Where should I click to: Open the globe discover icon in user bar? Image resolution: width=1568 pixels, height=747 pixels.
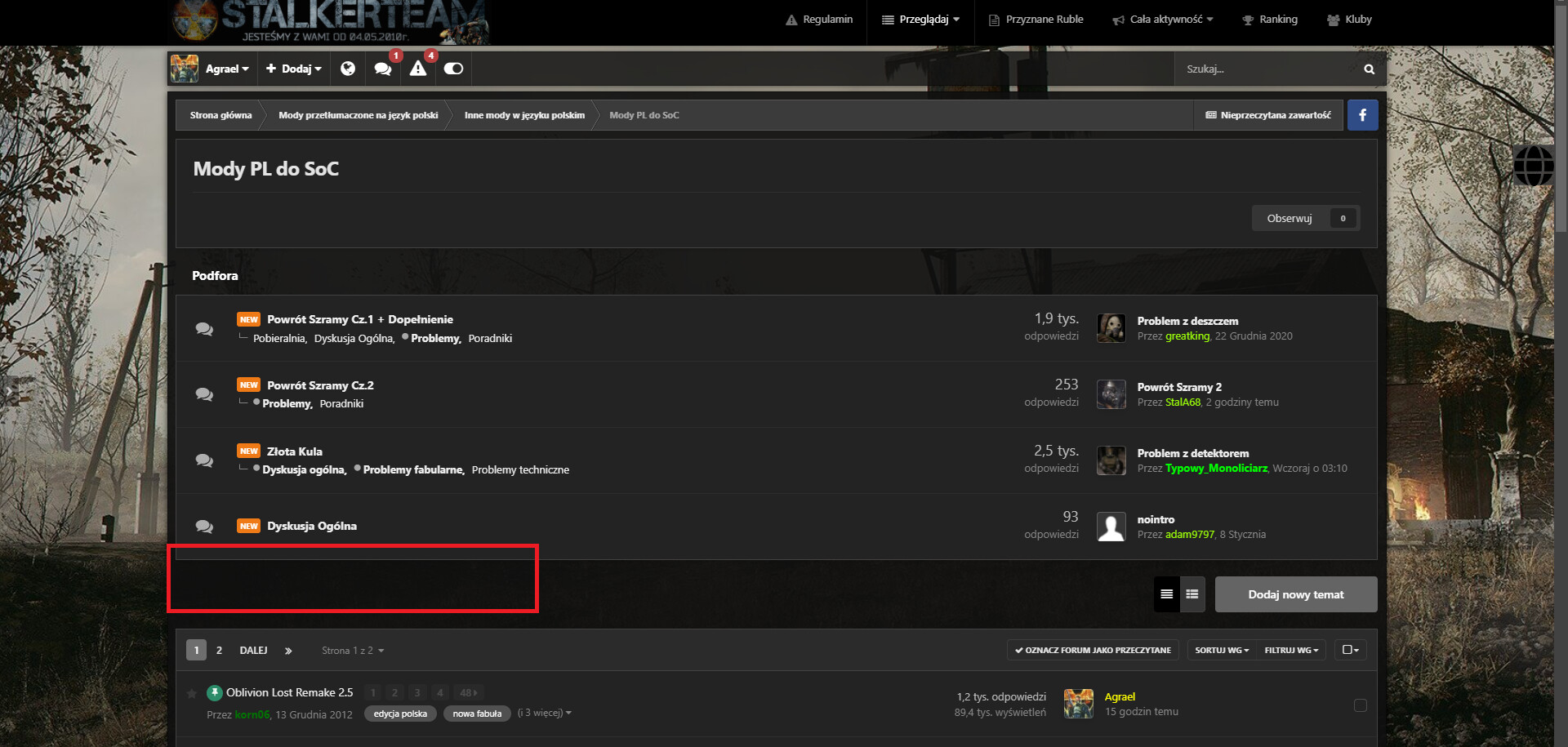pyautogui.click(x=348, y=69)
